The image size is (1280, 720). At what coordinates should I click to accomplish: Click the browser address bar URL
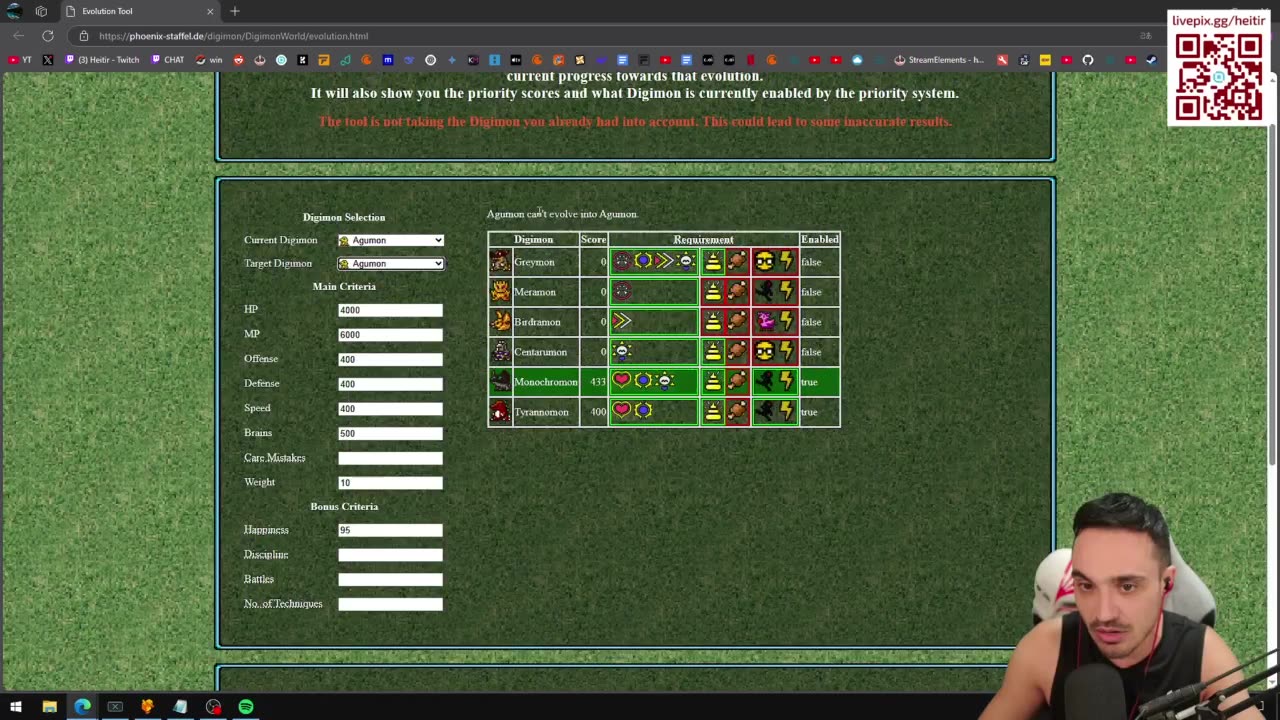tap(233, 36)
